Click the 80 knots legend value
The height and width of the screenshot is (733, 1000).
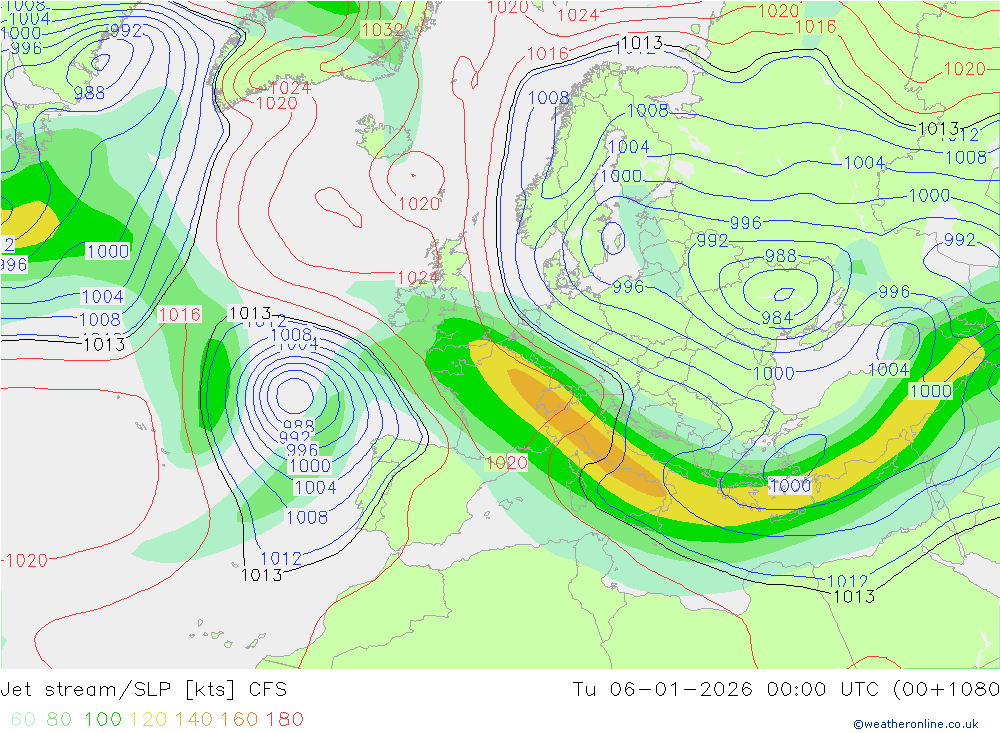pos(59,719)
